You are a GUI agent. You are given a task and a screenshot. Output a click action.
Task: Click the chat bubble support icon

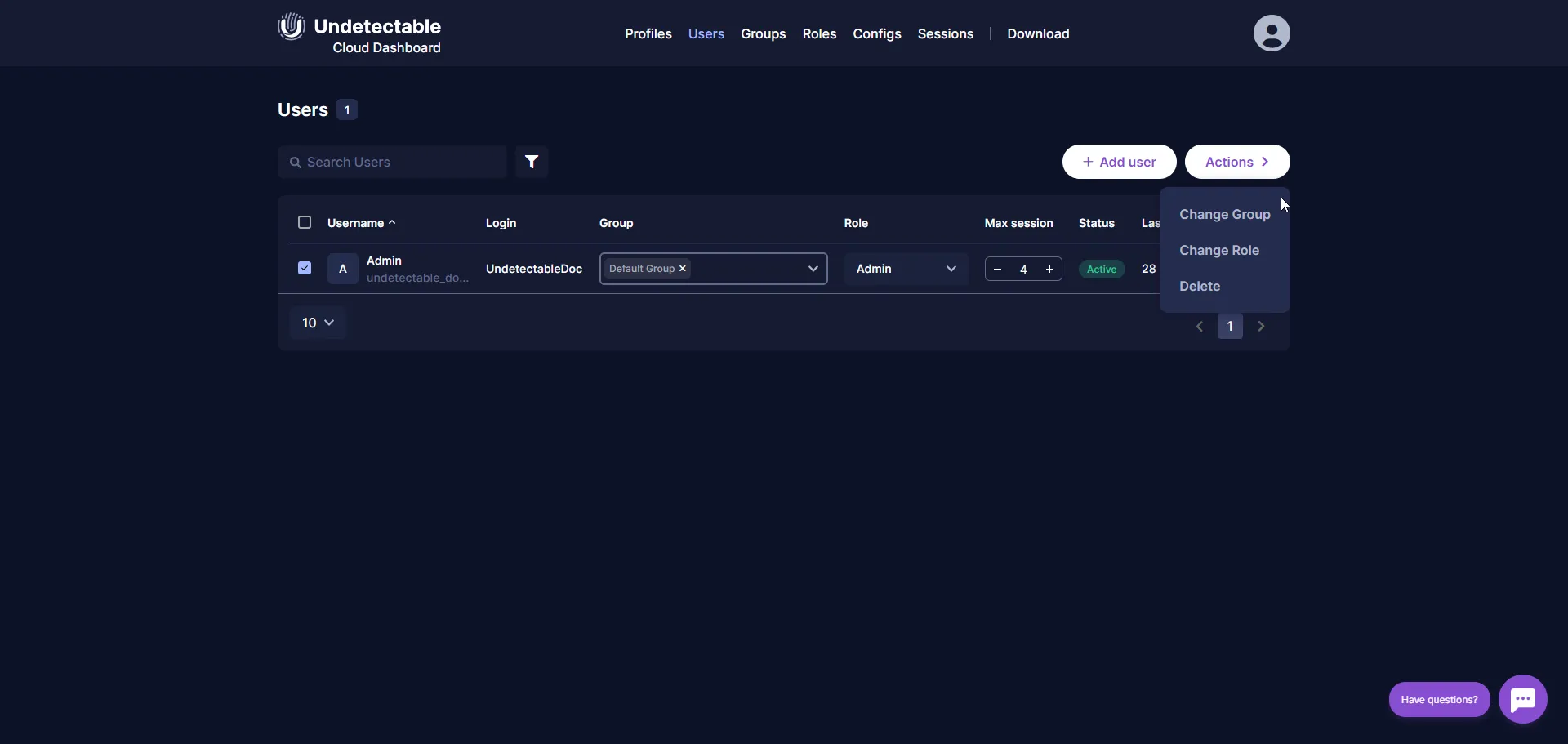1522,699
